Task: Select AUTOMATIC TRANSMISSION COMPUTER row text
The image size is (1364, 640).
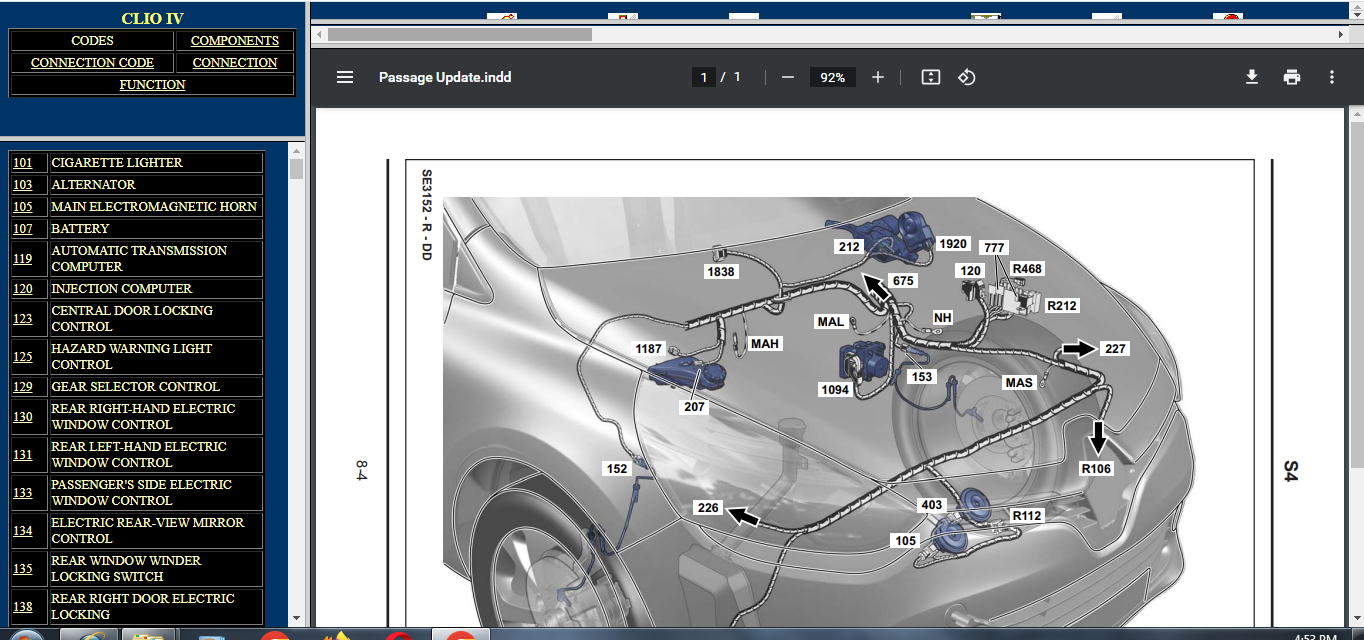Action: click(x=139, y=258)
